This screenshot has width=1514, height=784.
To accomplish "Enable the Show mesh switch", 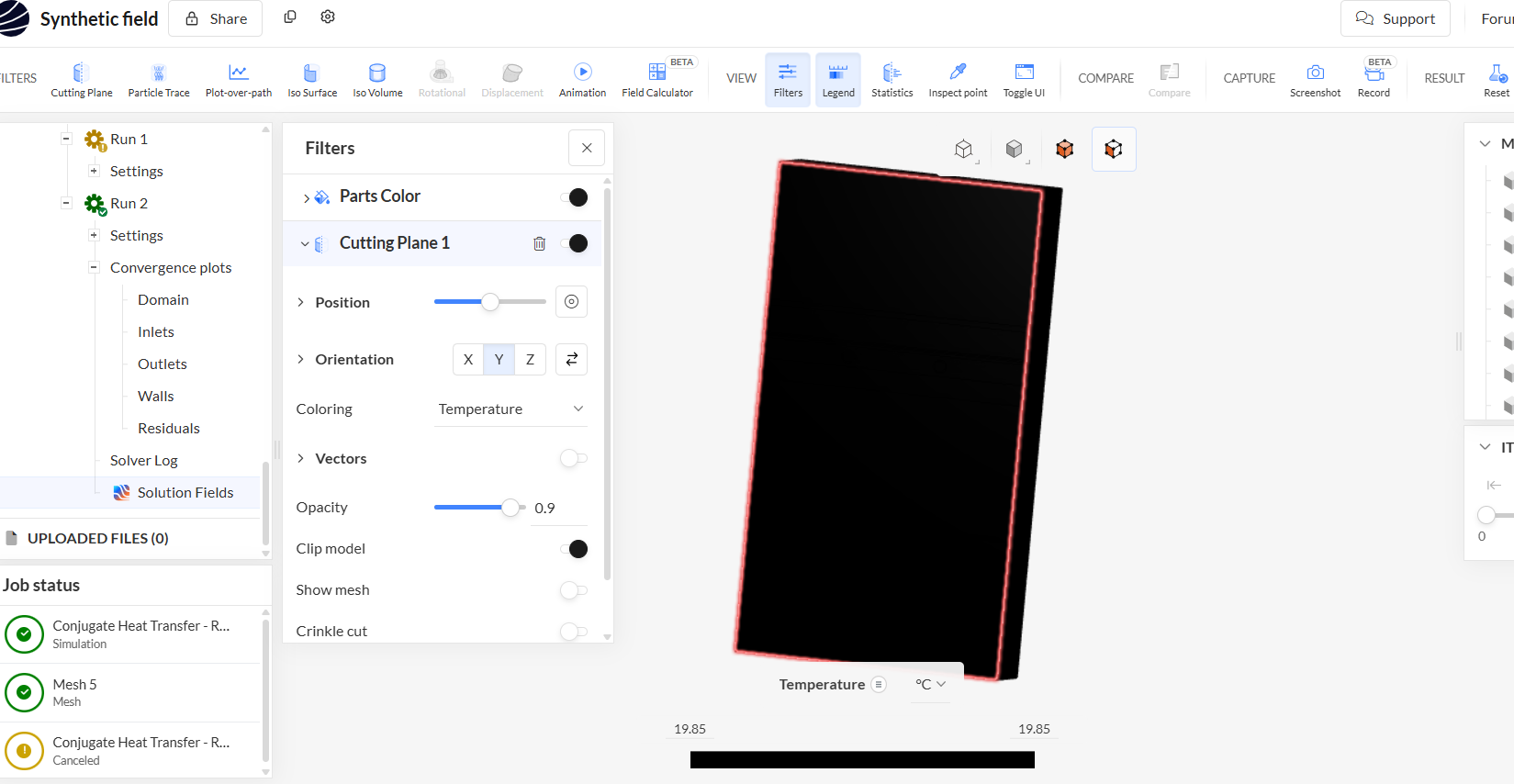I will [574, 590].
